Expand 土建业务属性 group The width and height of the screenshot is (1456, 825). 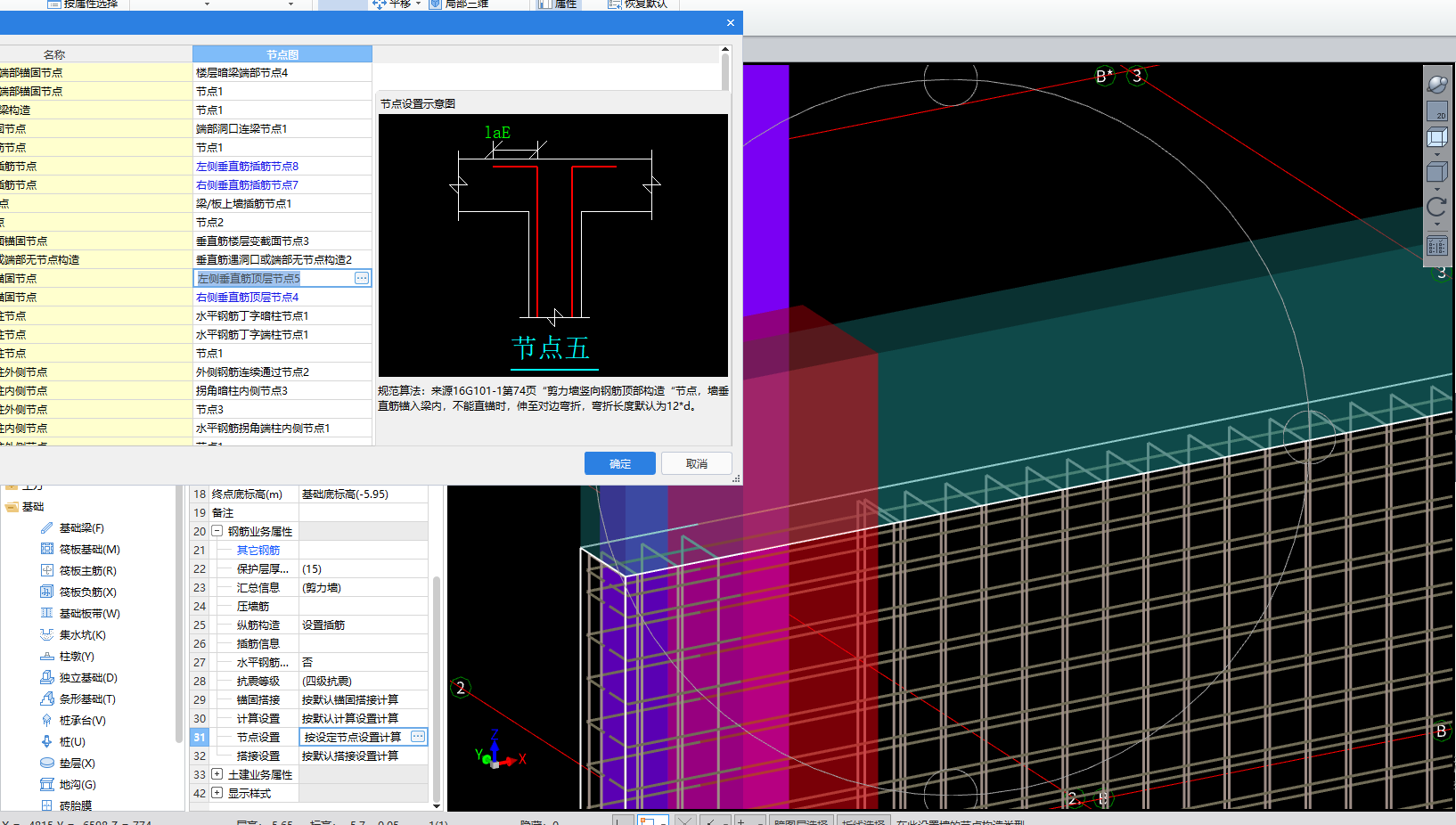click(x=217, y=774)
